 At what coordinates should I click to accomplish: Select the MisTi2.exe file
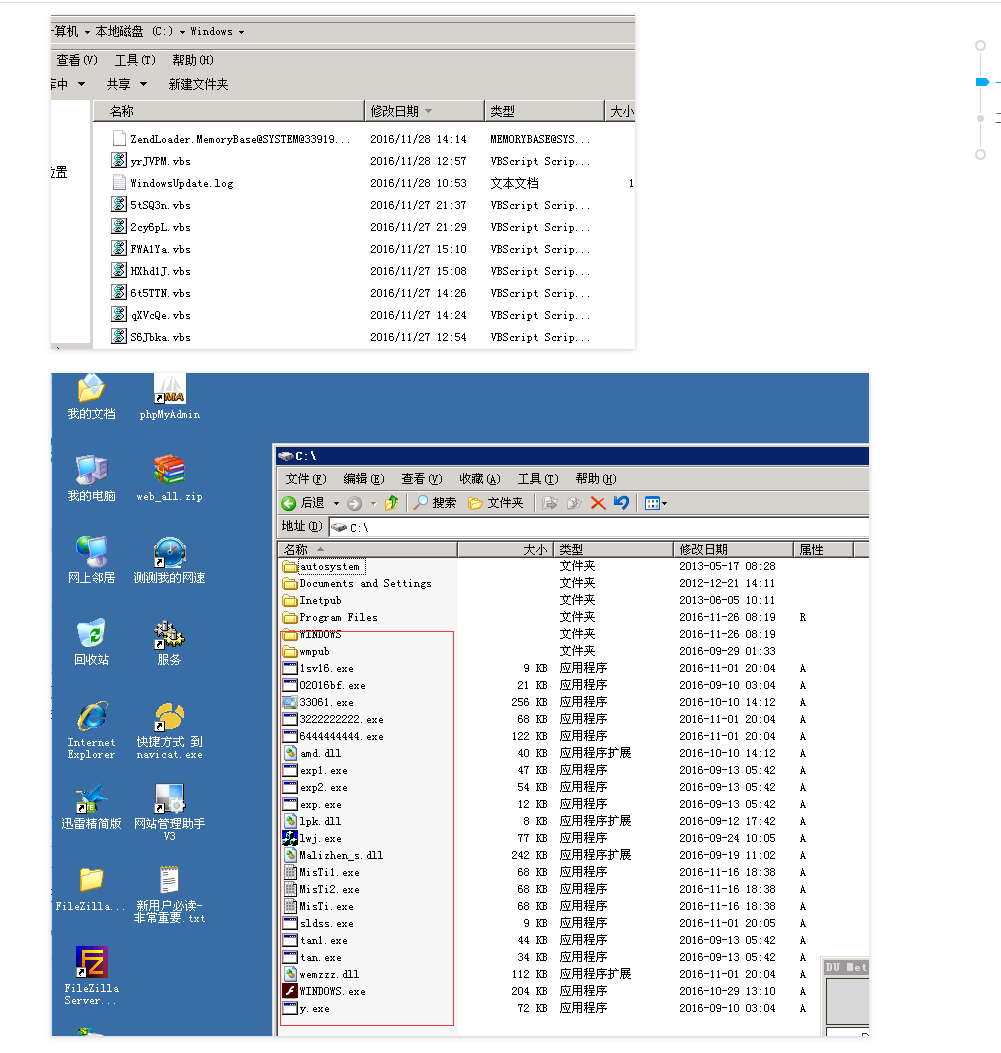(x=321, y=889)
